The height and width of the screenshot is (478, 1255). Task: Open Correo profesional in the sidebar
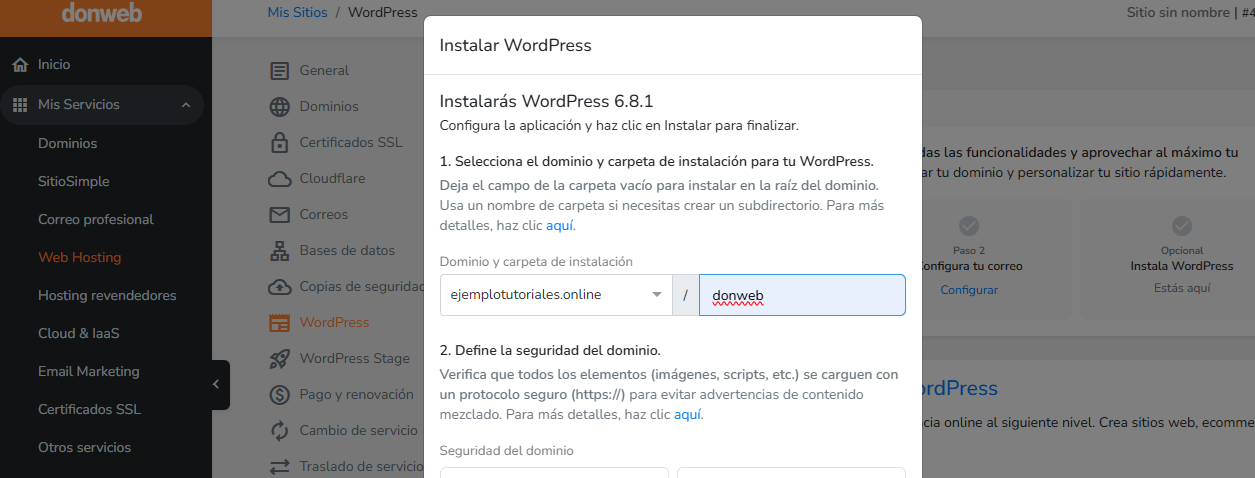(96, 219)
